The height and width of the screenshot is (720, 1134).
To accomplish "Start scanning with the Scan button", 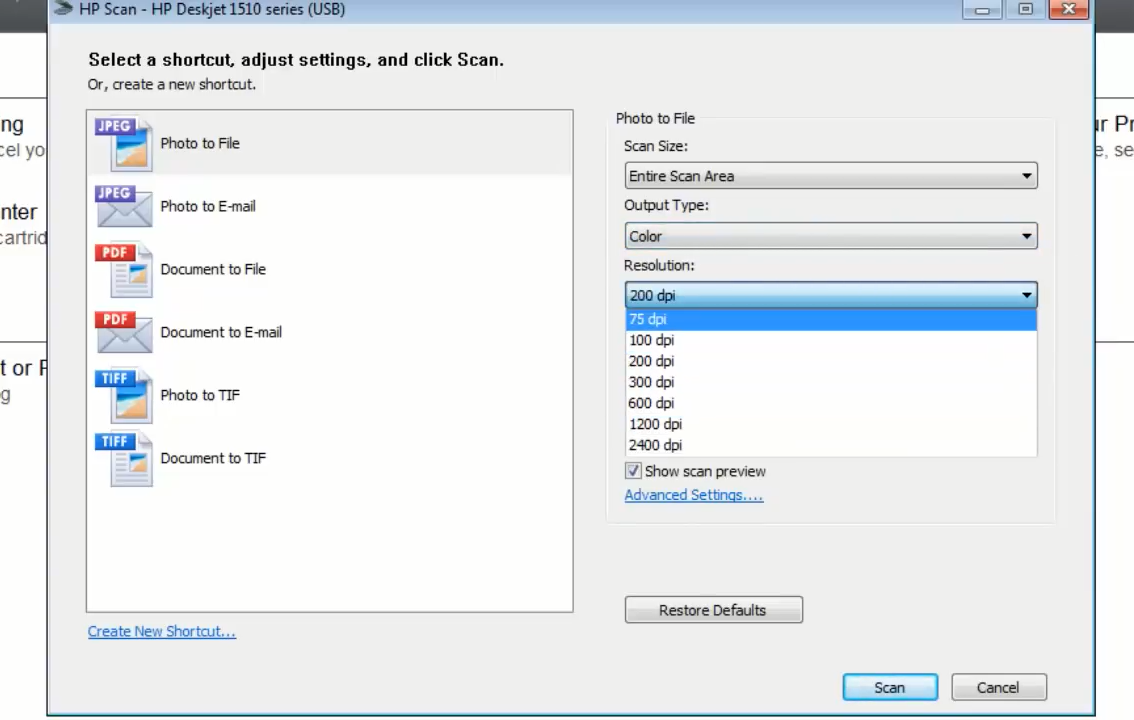I will click(x=890, y=687).
